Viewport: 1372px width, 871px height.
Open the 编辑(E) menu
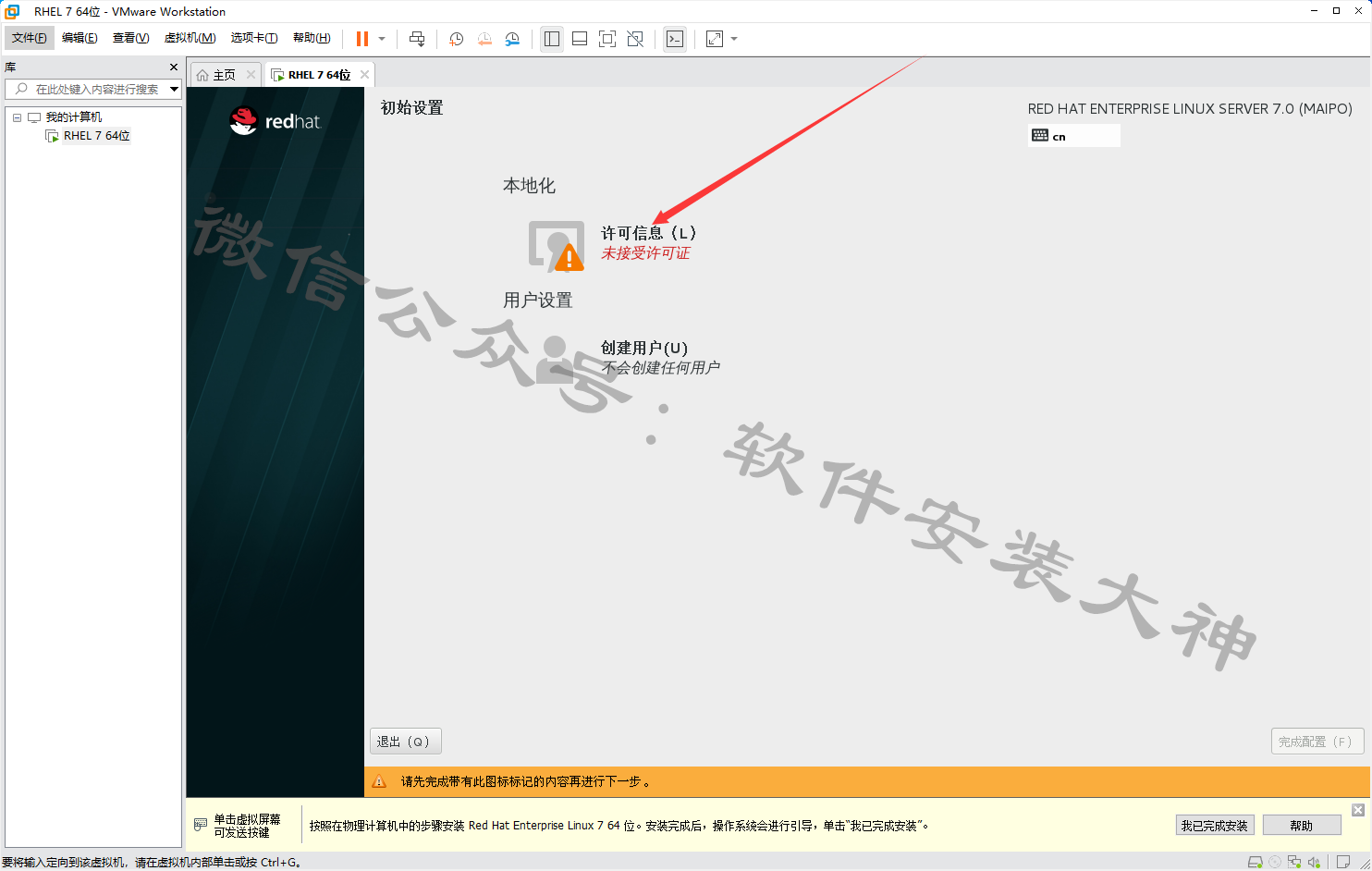tap(80, 38)
